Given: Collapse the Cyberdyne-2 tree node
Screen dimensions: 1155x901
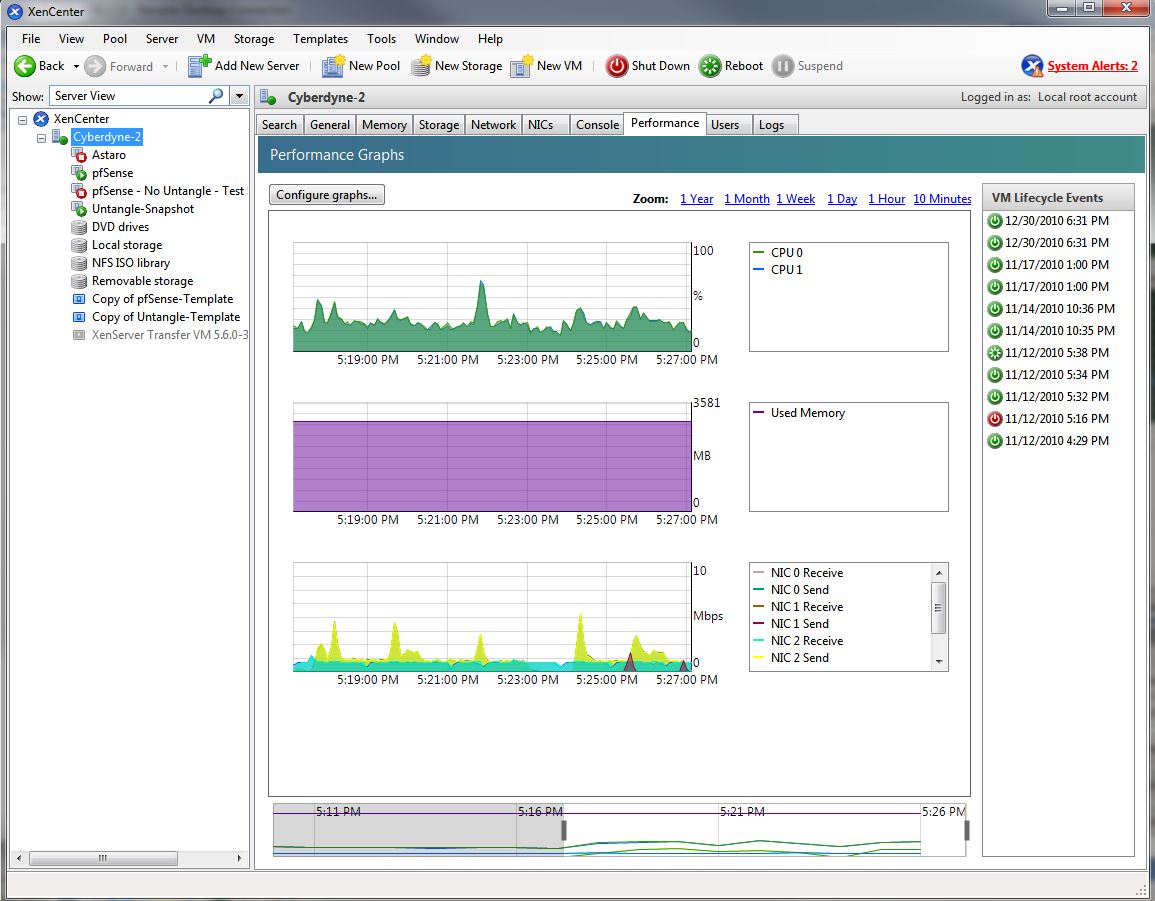Looking at the screenshot, I should click(x=41, y=138).
